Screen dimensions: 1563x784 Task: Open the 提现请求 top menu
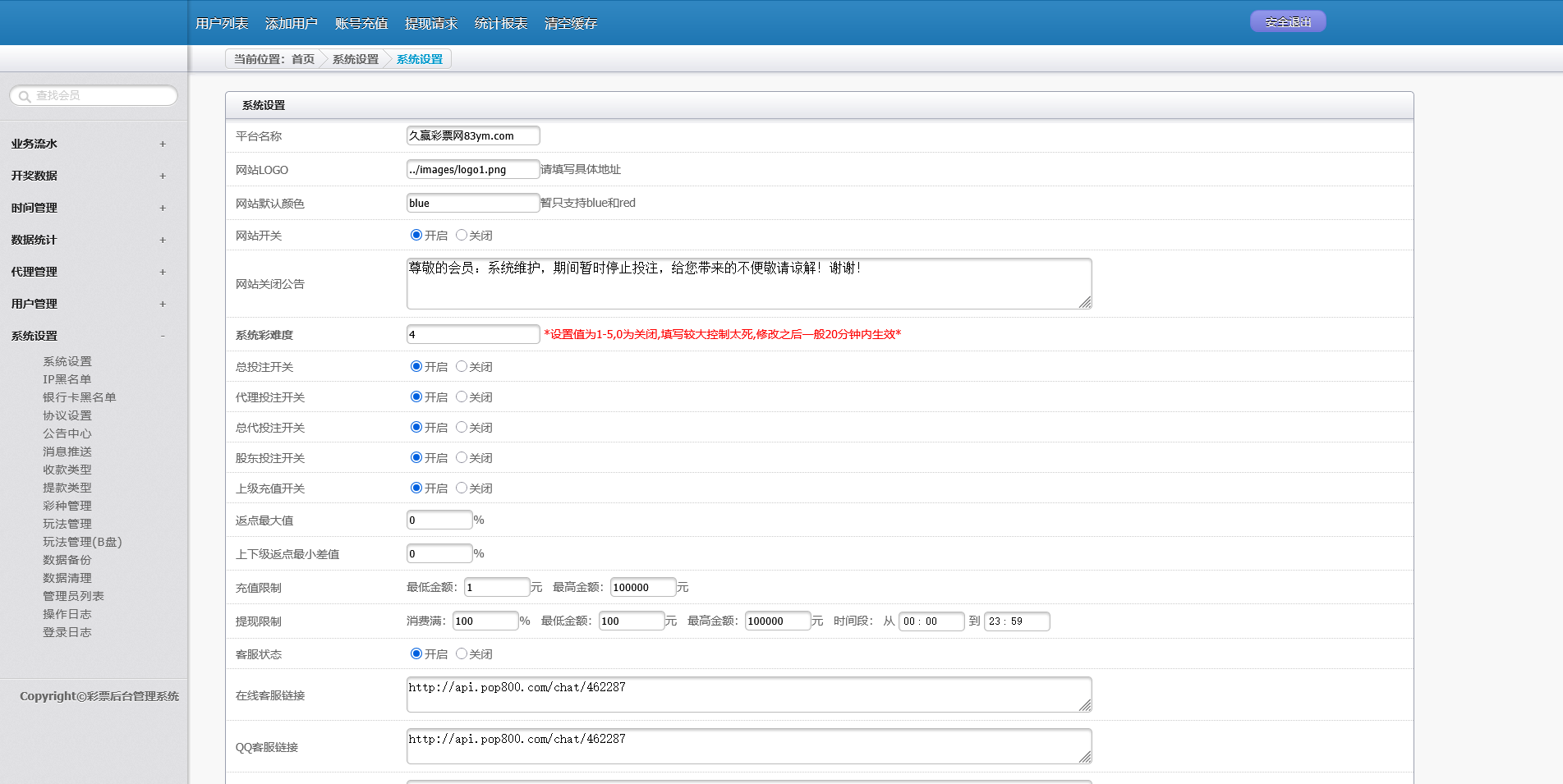[431, 23]
